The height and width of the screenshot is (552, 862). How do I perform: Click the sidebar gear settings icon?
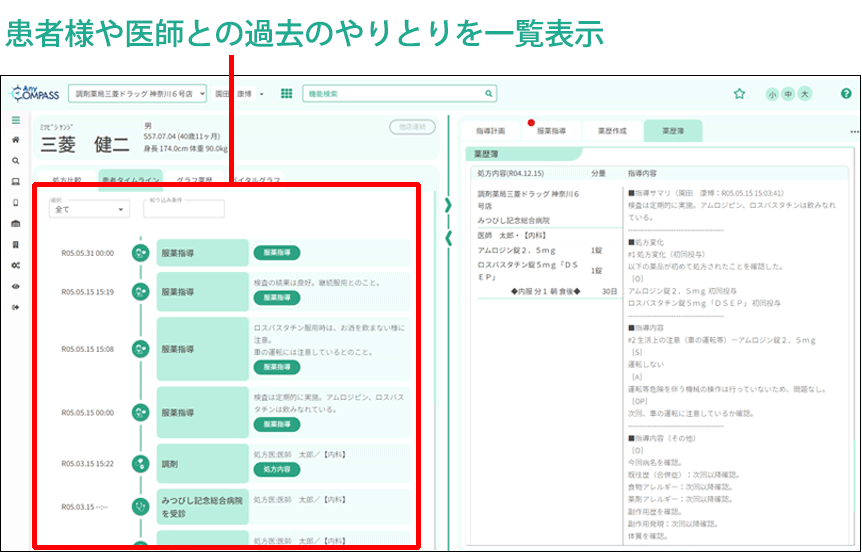(15, 265)
